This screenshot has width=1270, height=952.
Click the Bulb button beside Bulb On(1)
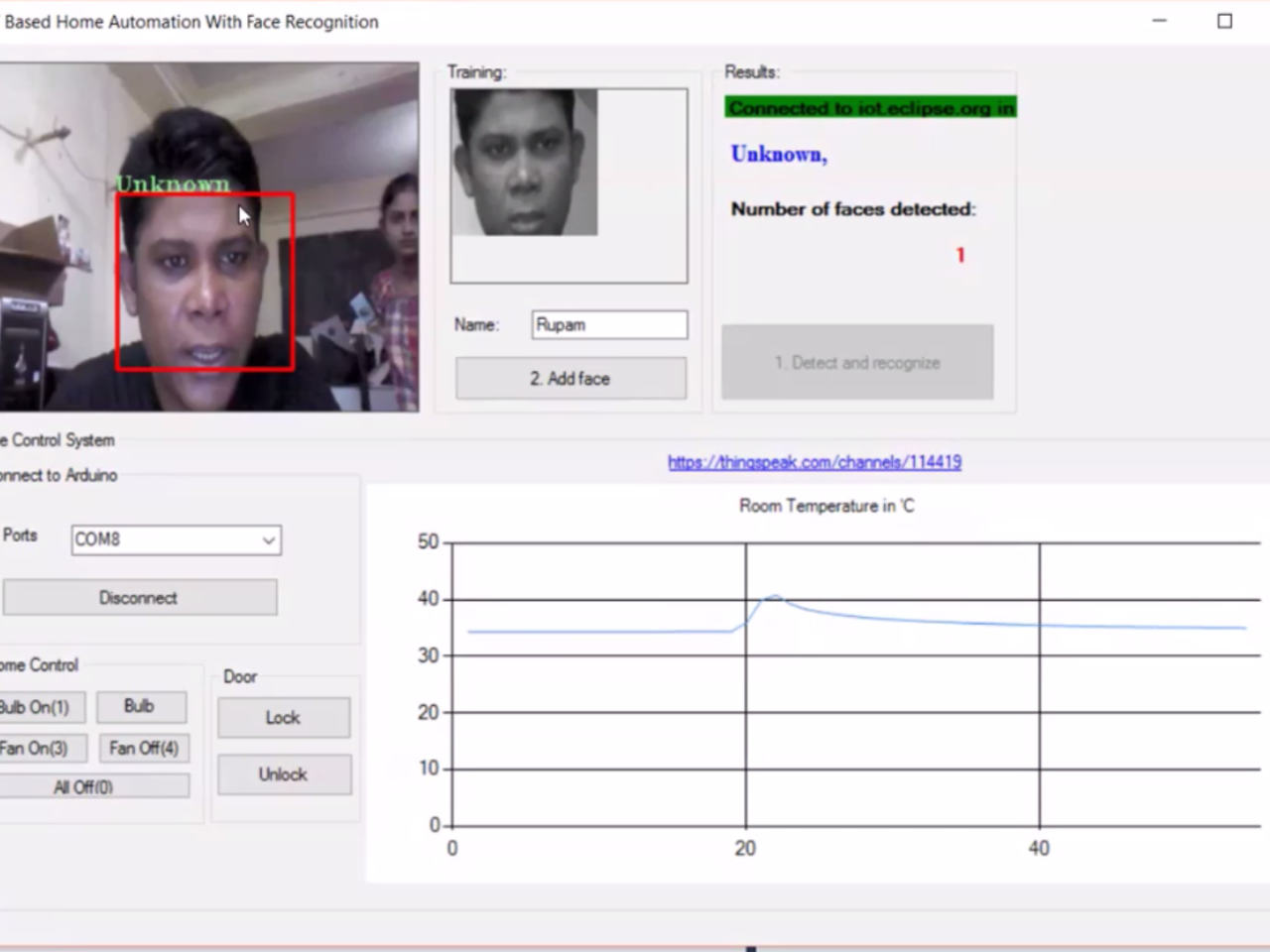(141, 706)
